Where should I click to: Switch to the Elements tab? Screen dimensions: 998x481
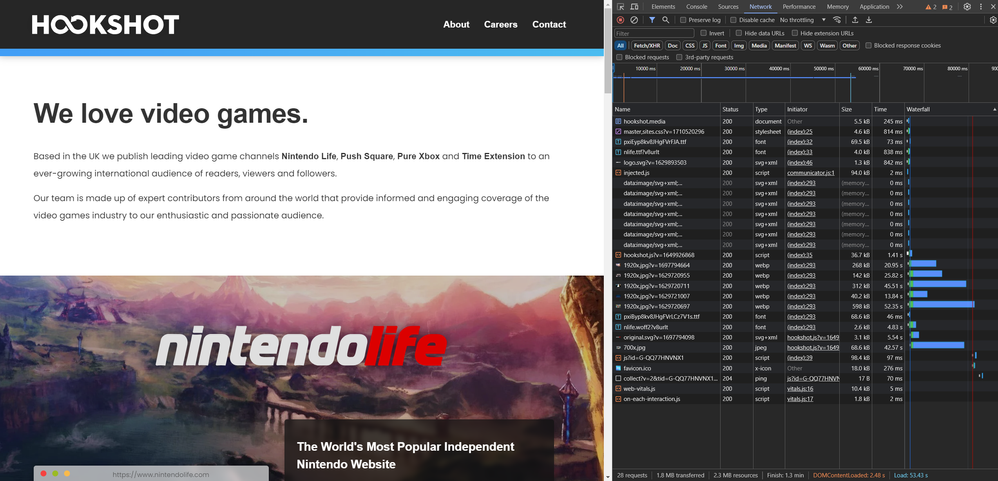[x=663, y=7]
